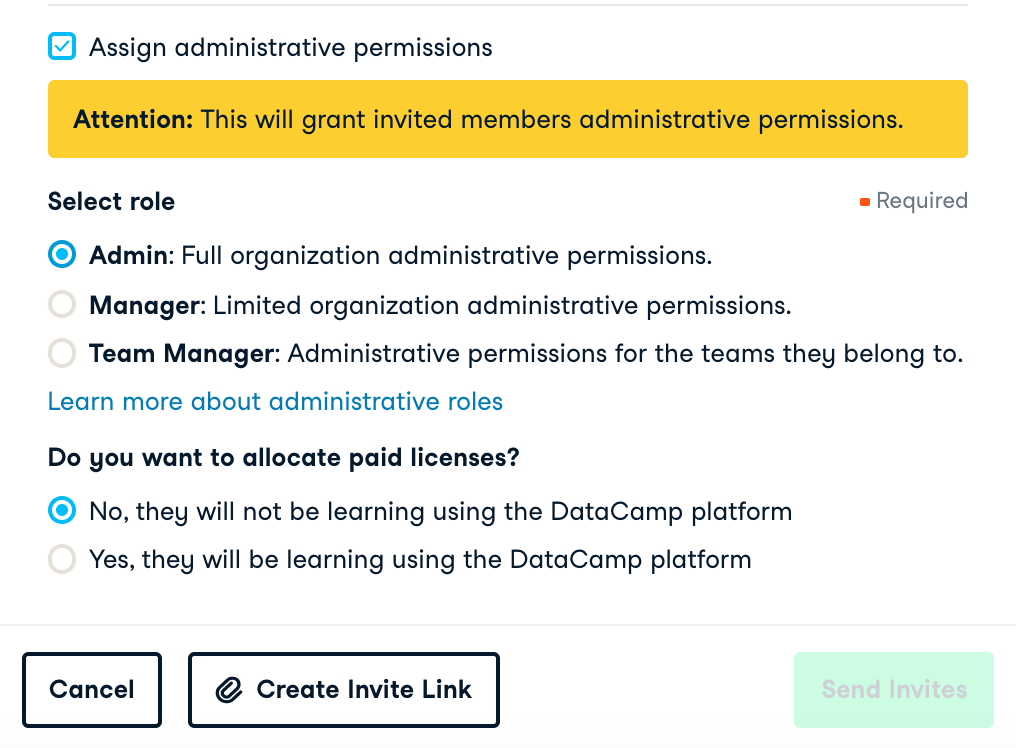Screen dimensions: 1016x748
Task: Select the Admin role radio button
Action: pos(62,255)
